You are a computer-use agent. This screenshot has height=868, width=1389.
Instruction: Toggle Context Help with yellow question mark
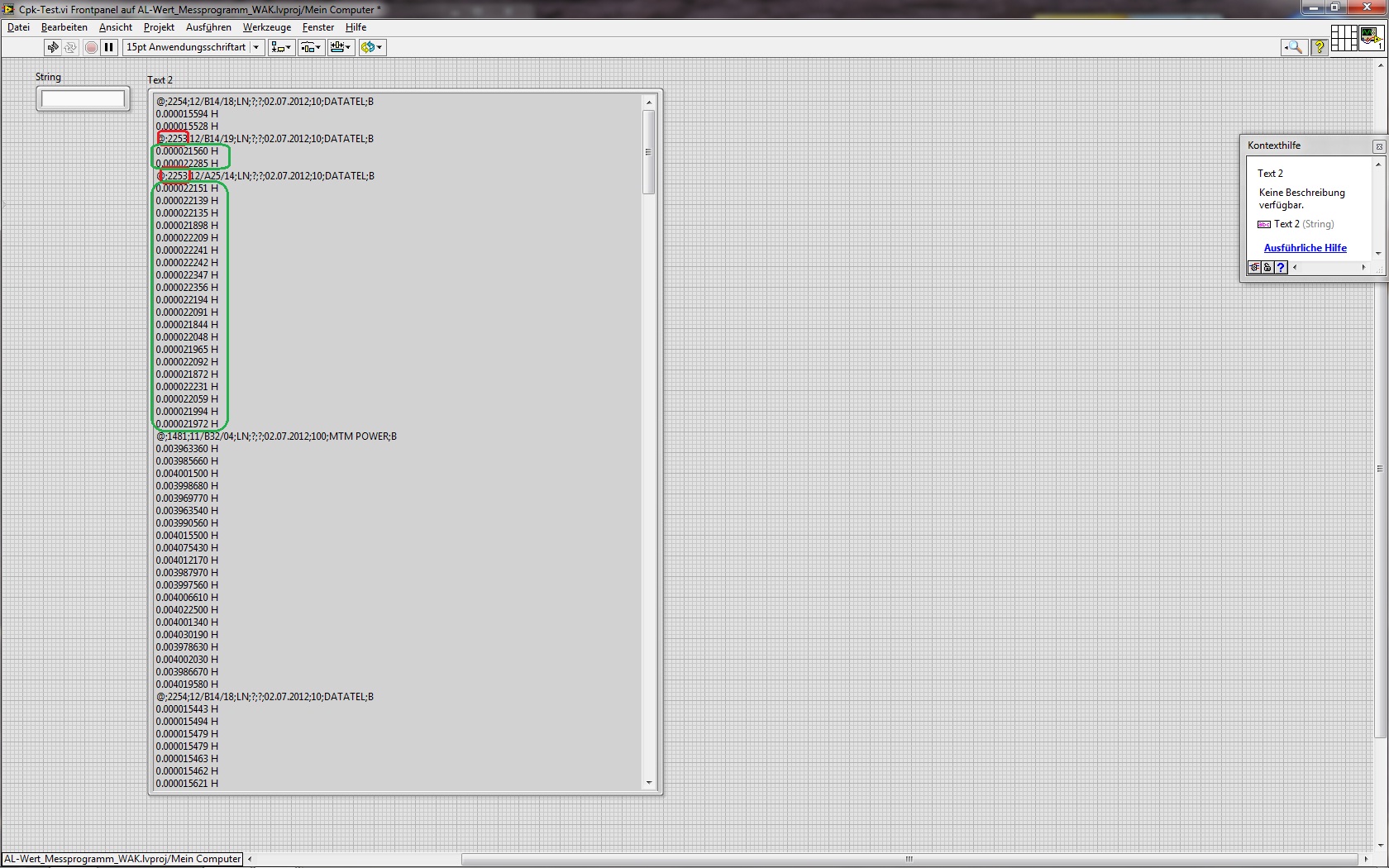coord(1320,47)
